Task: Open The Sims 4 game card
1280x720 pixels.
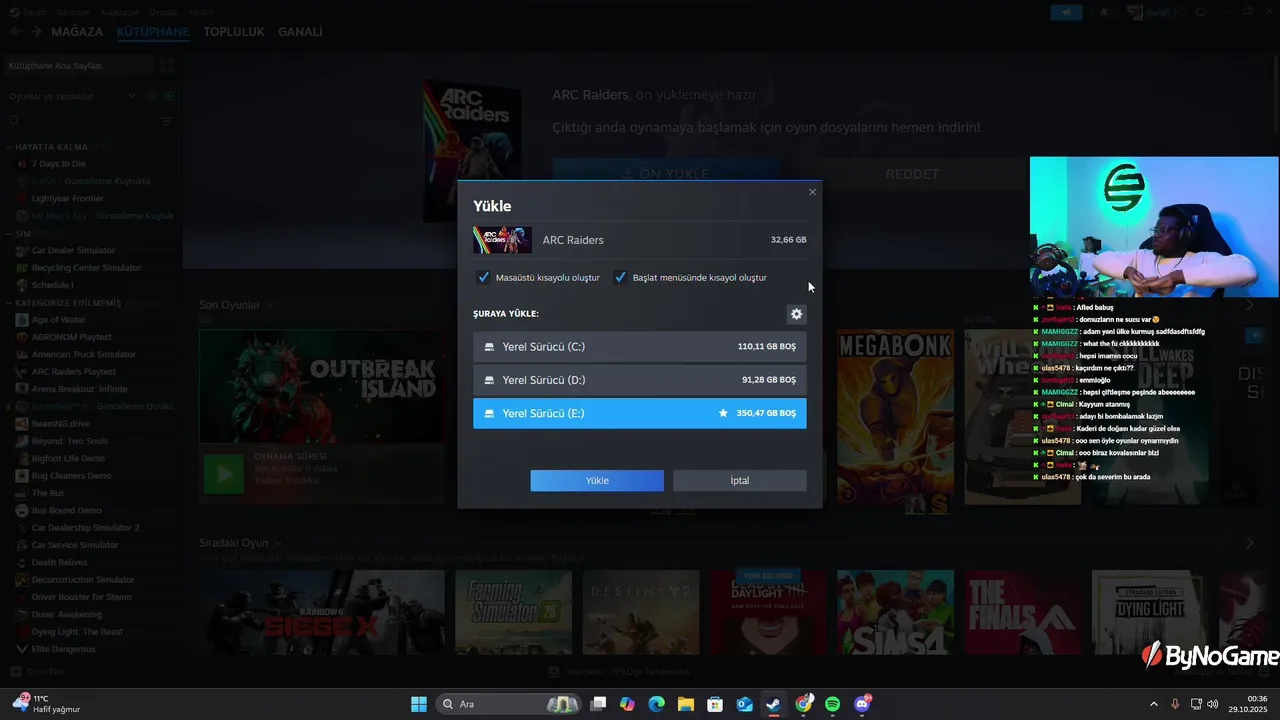Action: (x=895, y=612)
